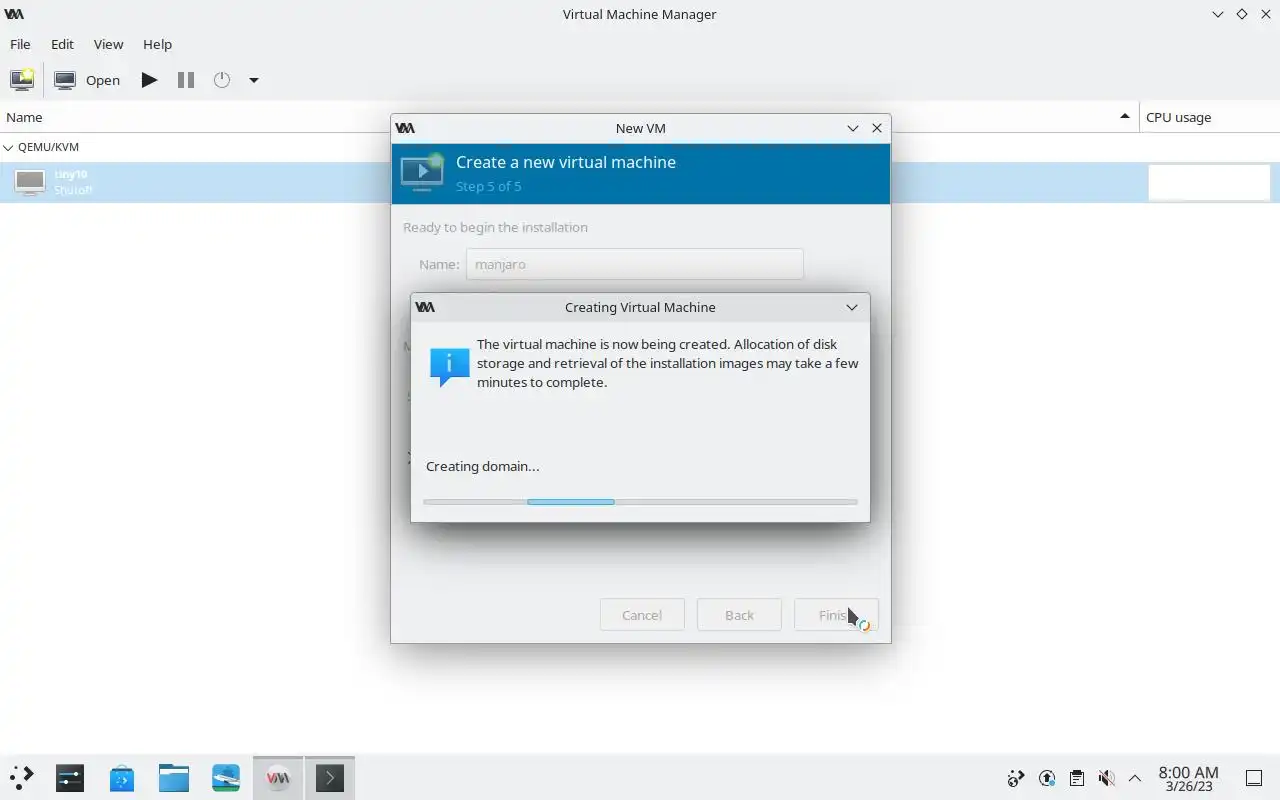
Task: Minimize the New VM window
Action: click(853, 128)
